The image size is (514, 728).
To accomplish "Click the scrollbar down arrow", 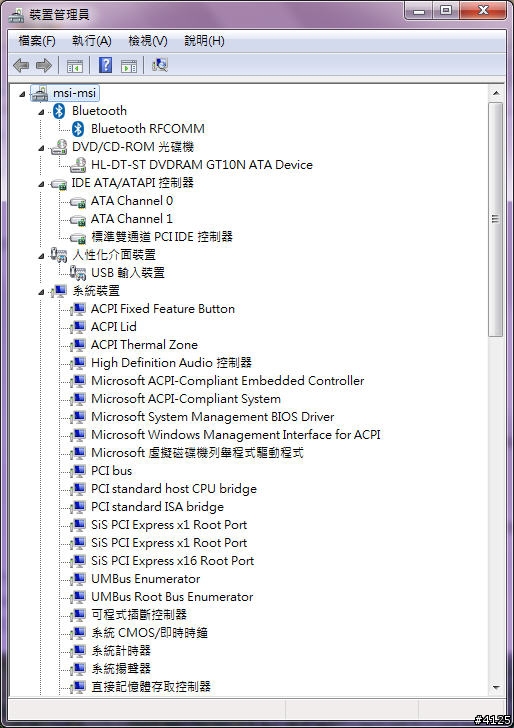I will [496, 687].
